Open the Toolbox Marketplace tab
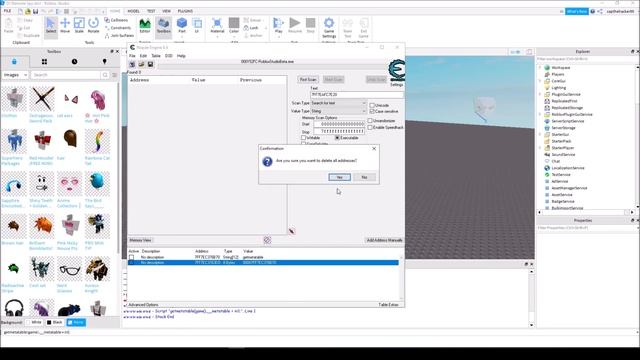The image size is (640, 360). point(14,62)
